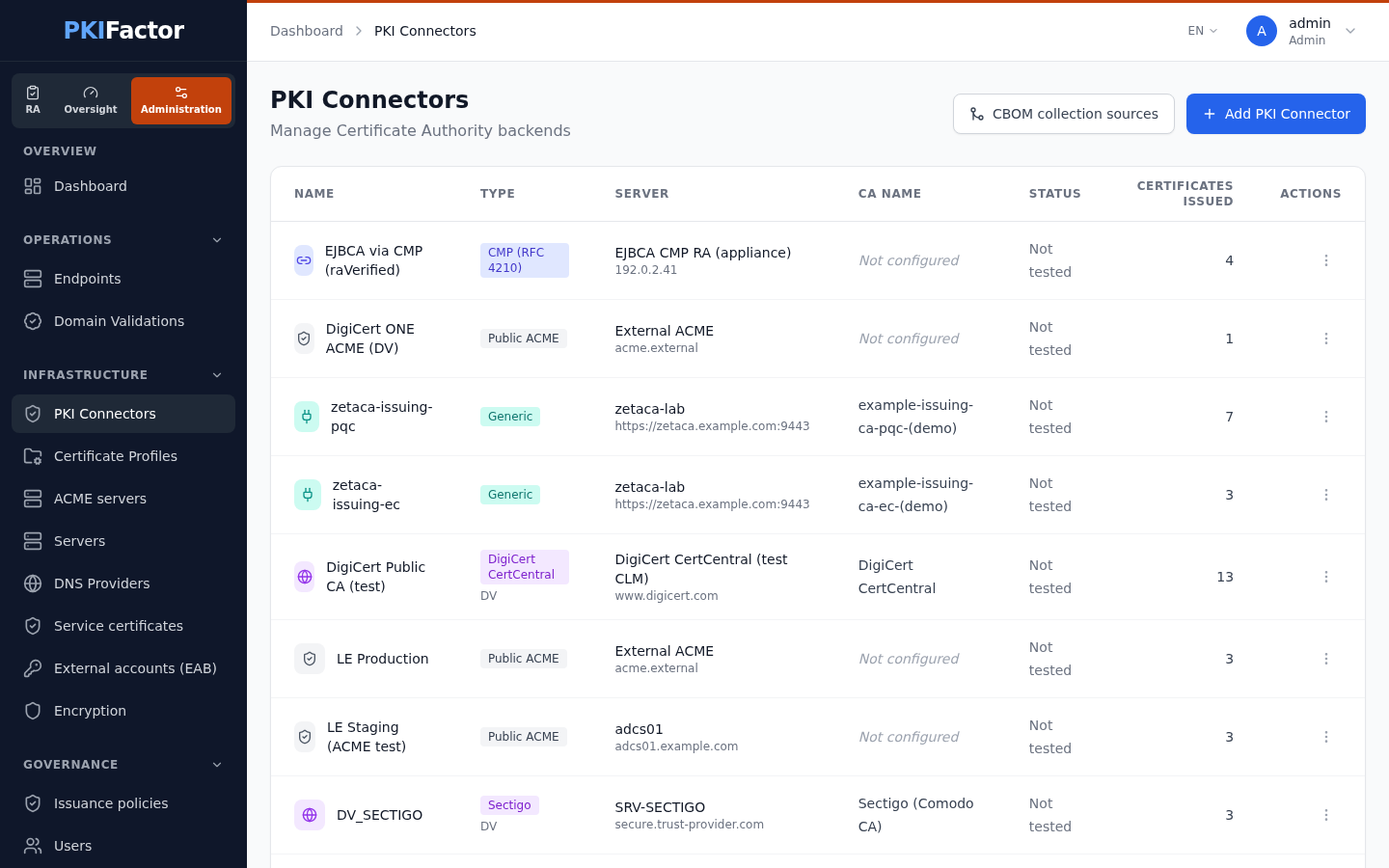This screenshot has height=868, width=1389.
Task: Click the DigiCert ONE ACME shield icon
Action: (304, 339)
